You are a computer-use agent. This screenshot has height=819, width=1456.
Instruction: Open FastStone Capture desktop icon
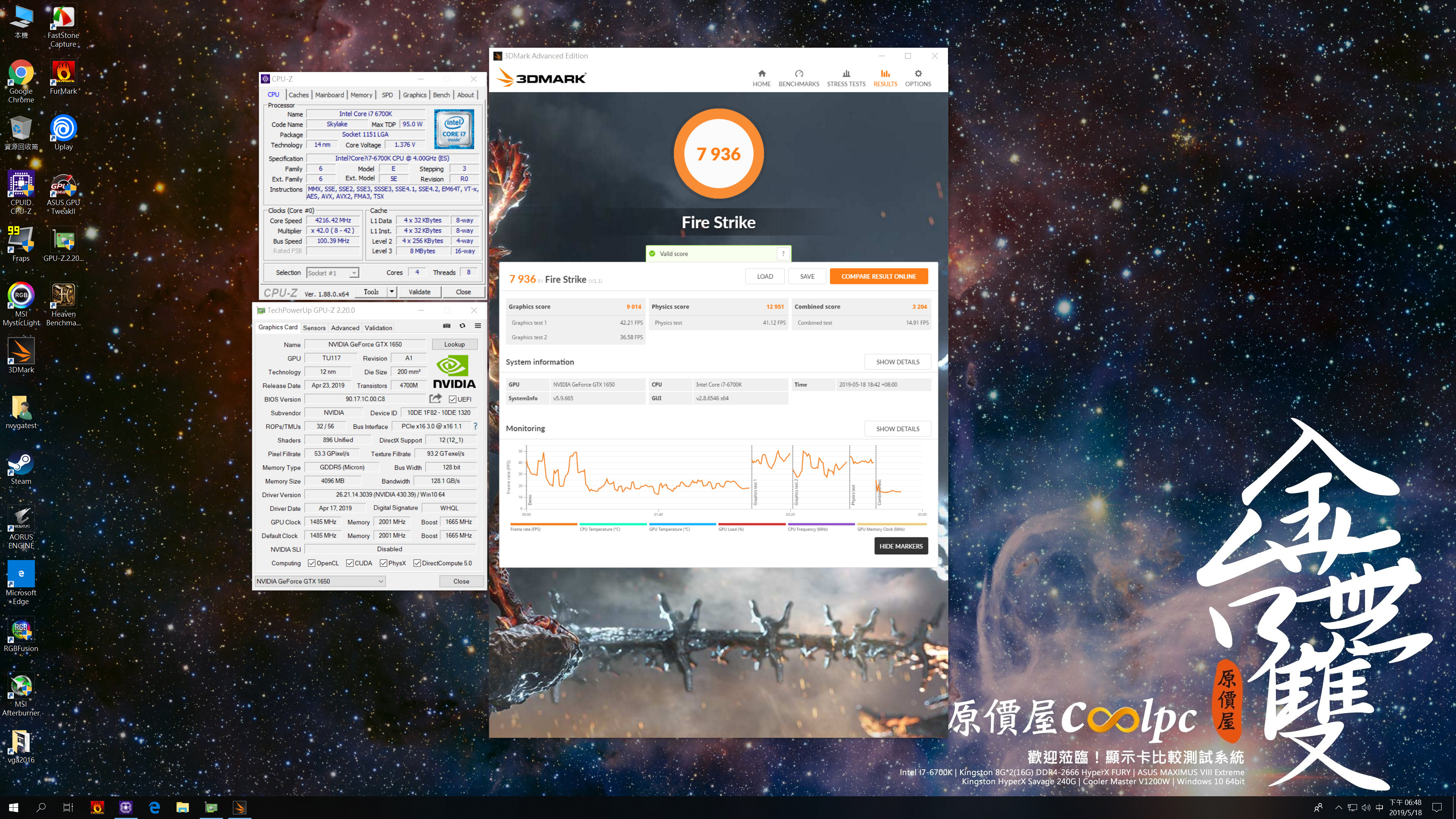click(x=63, y=27)
